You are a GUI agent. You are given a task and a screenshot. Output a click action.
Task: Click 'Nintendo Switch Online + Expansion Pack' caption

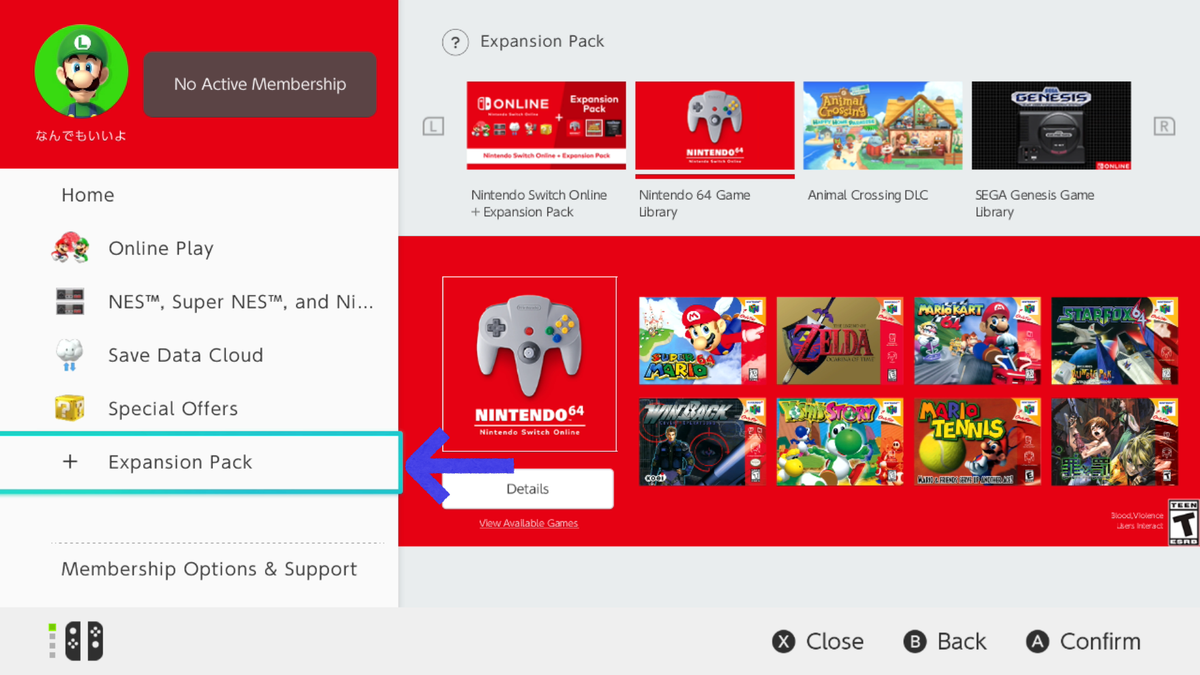539,203
